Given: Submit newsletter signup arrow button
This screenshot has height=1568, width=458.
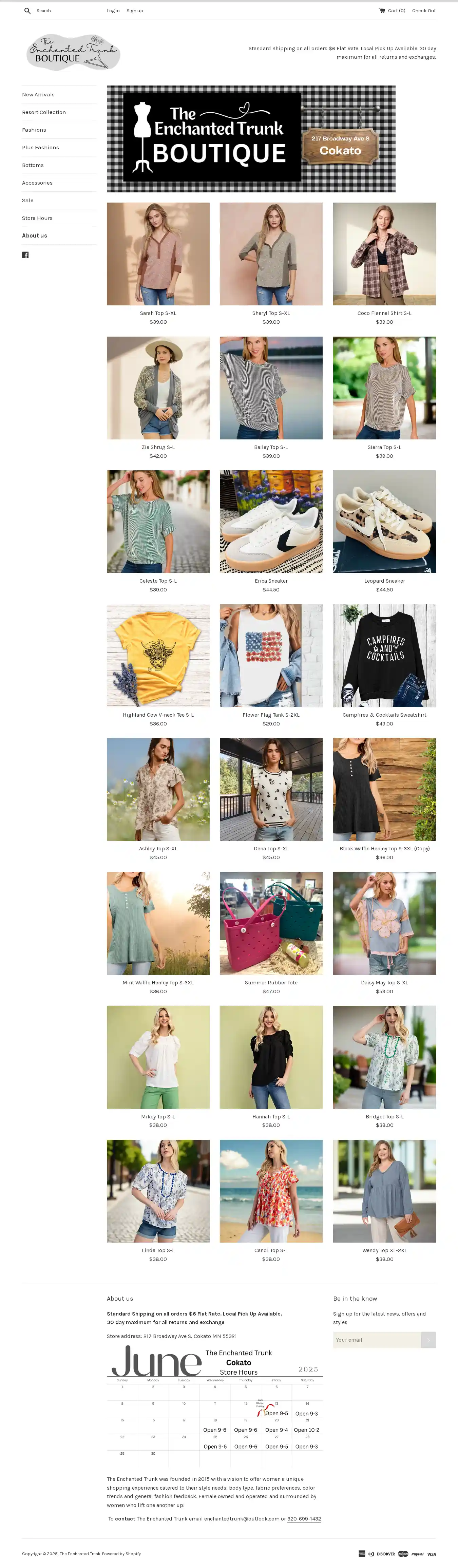Looking at the screenshot, I should 428,1340.
